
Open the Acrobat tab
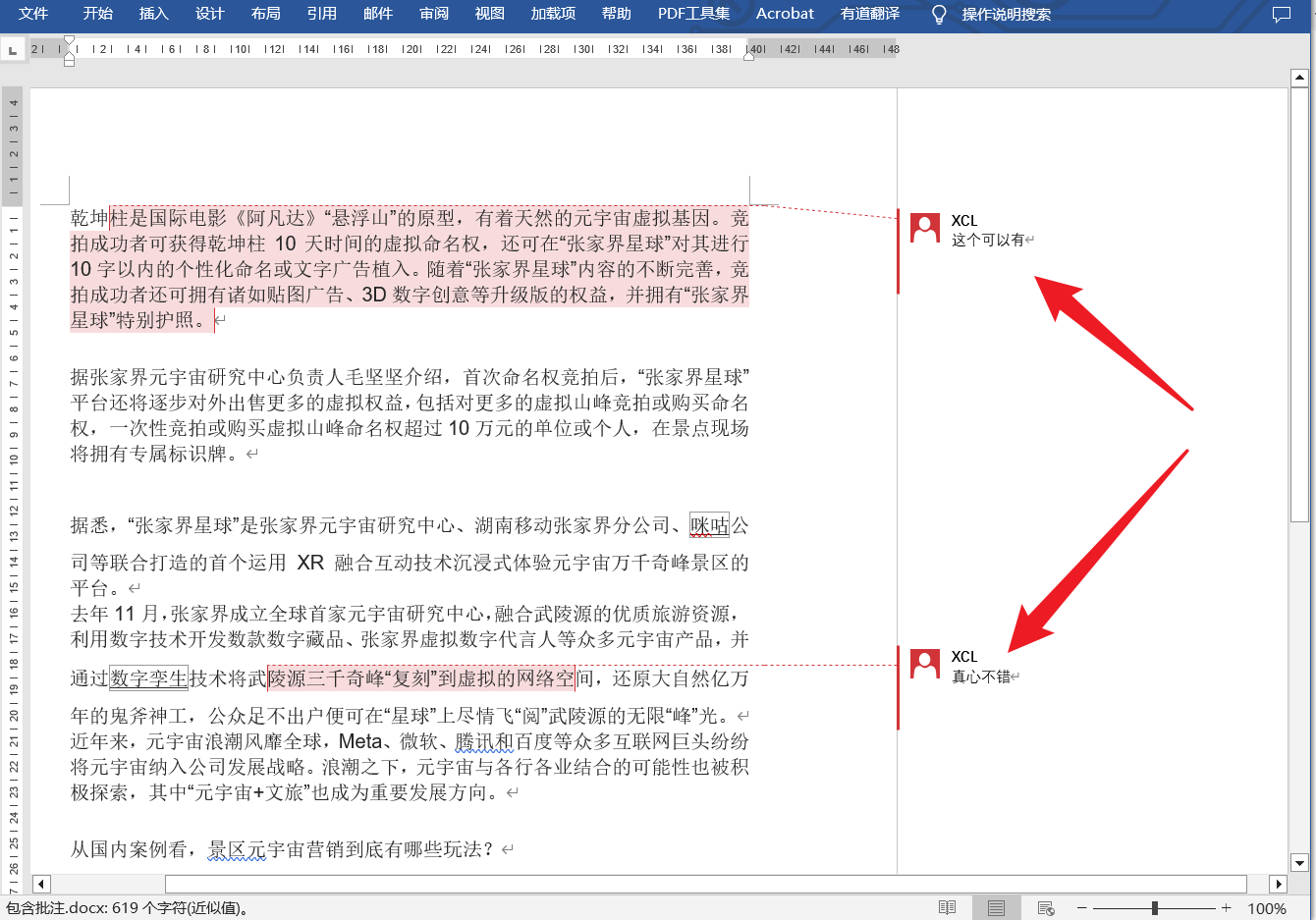(x=784, y=13)
